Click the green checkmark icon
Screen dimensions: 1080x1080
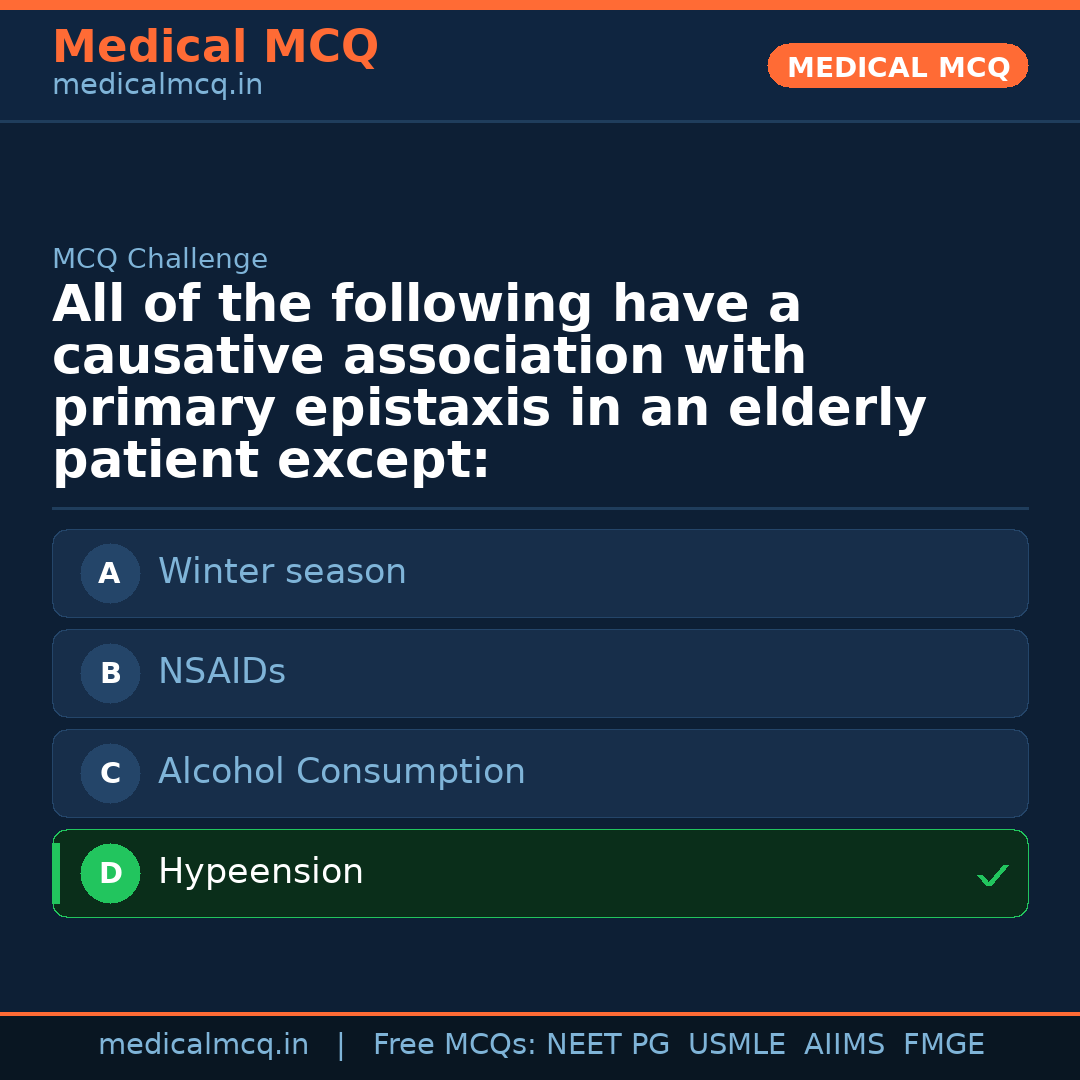[x=992, y=876]
